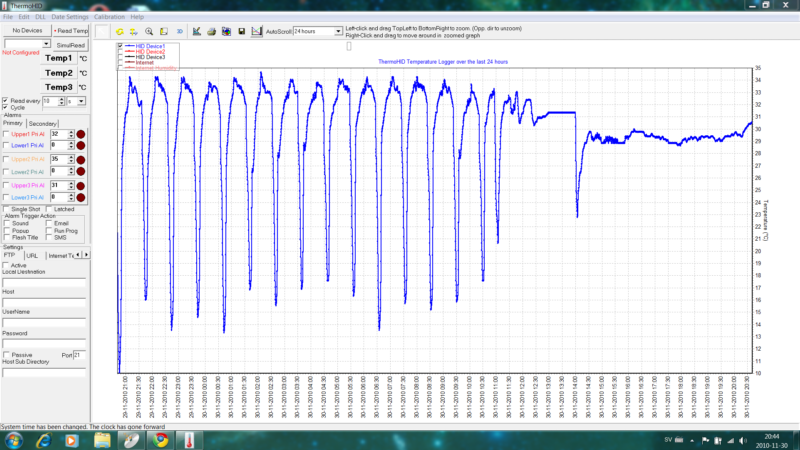This screenshot has width=800, height=450.
Task: Click the floppy disk save icon
Action: click(241, 31)
